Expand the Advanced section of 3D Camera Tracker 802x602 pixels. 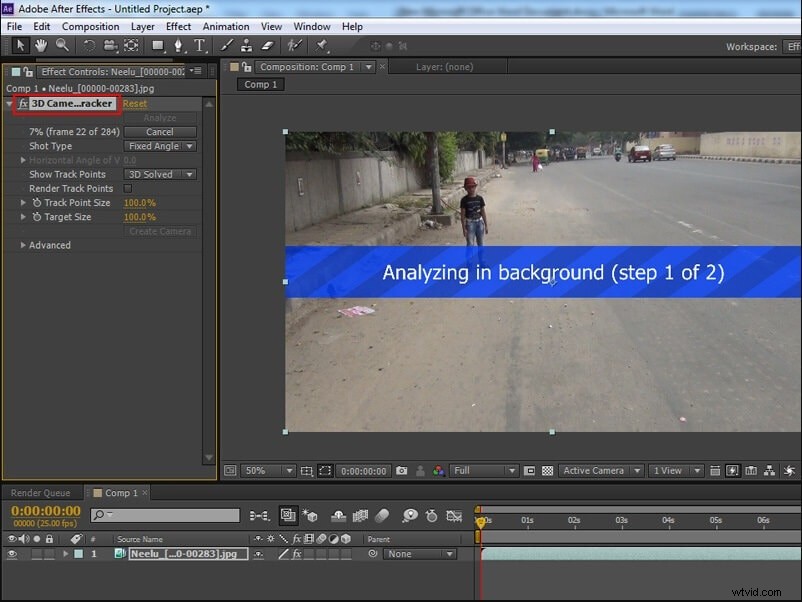[x=47, y=244]
